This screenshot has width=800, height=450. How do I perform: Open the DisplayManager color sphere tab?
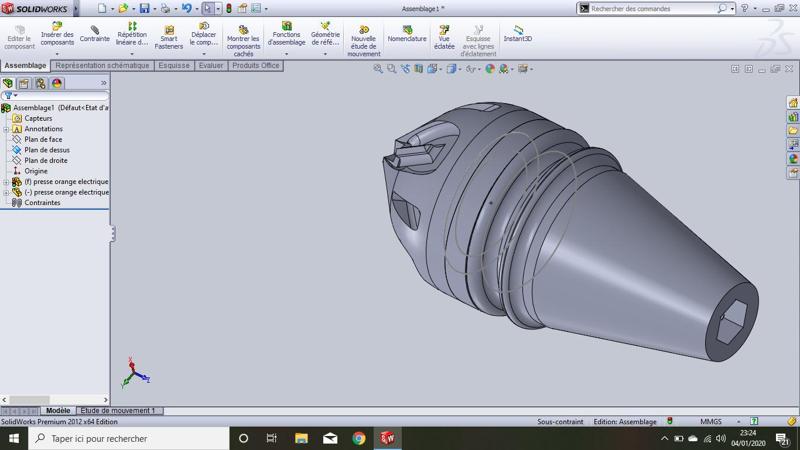click(x=57, y=84)
